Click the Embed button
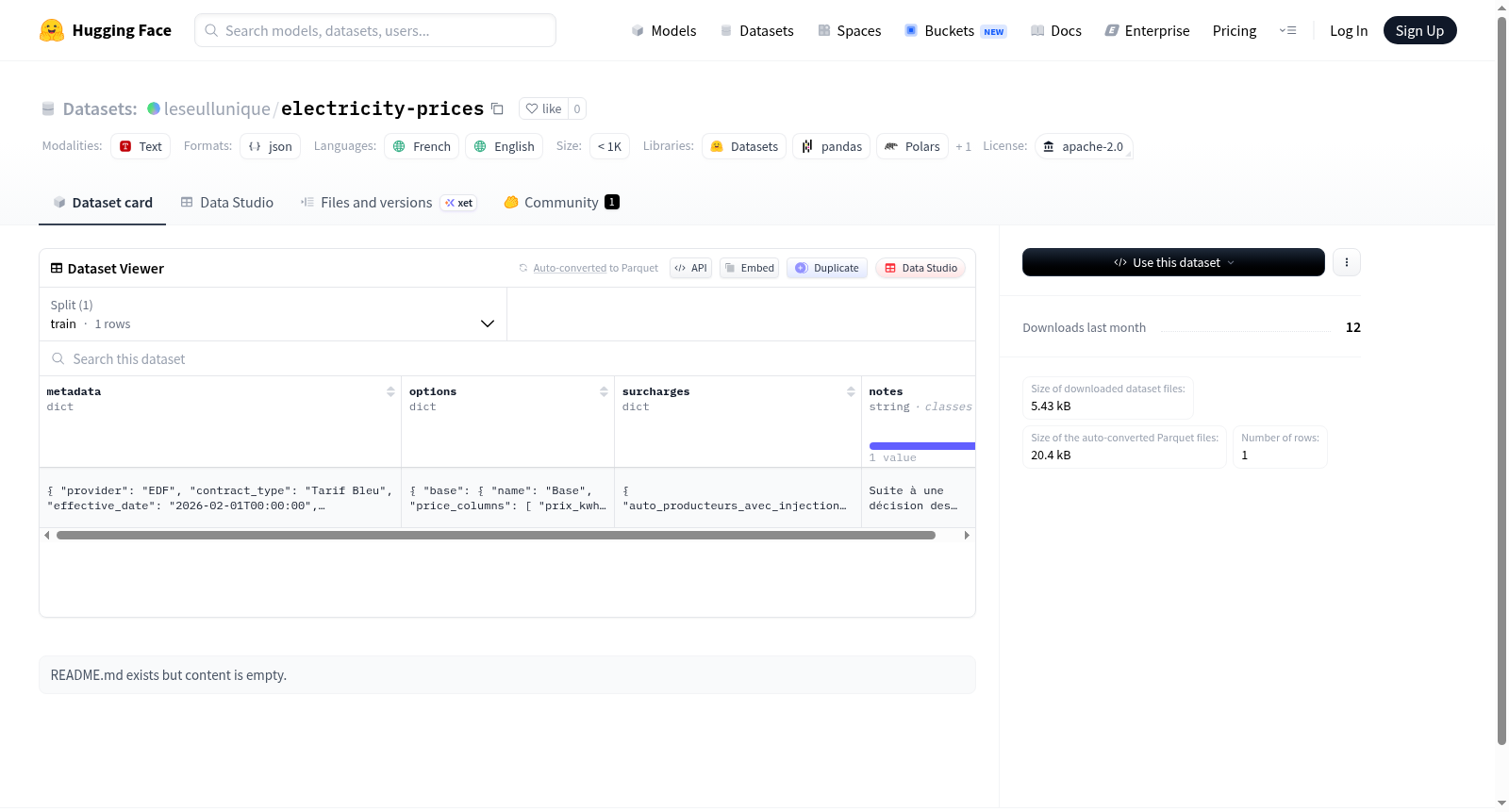 click(x=749, y=268)
